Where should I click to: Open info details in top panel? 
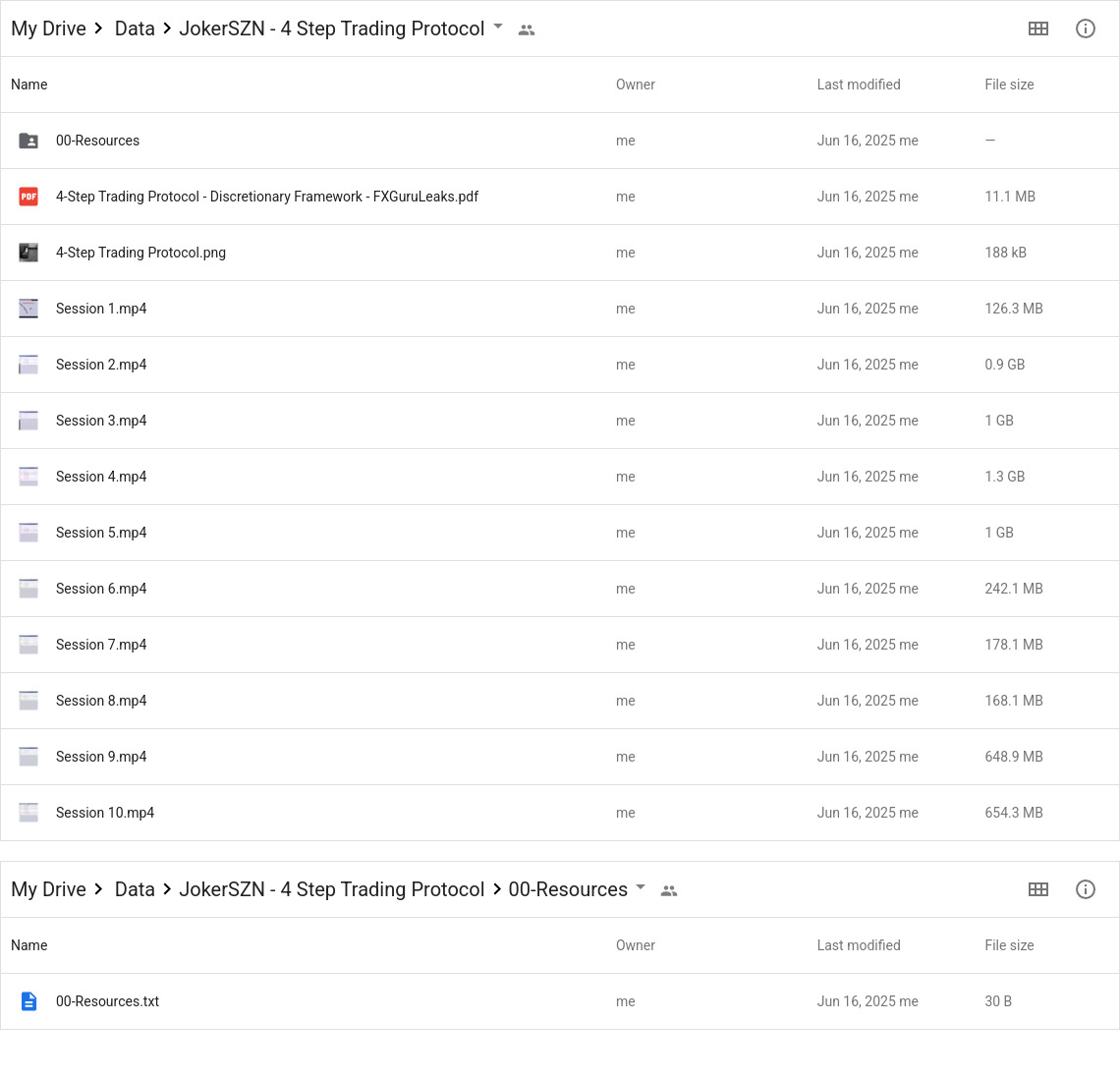pyautogui.click(x=1085, y=28)
